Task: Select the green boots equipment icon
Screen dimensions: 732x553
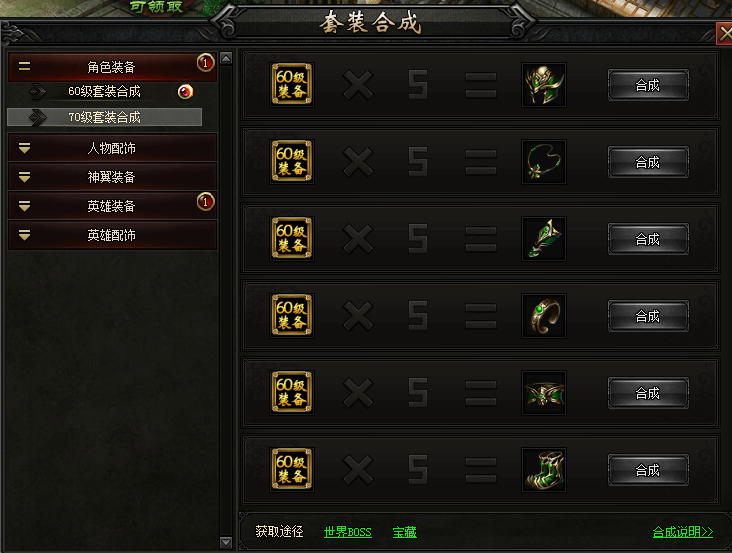Action: (544, 470)
